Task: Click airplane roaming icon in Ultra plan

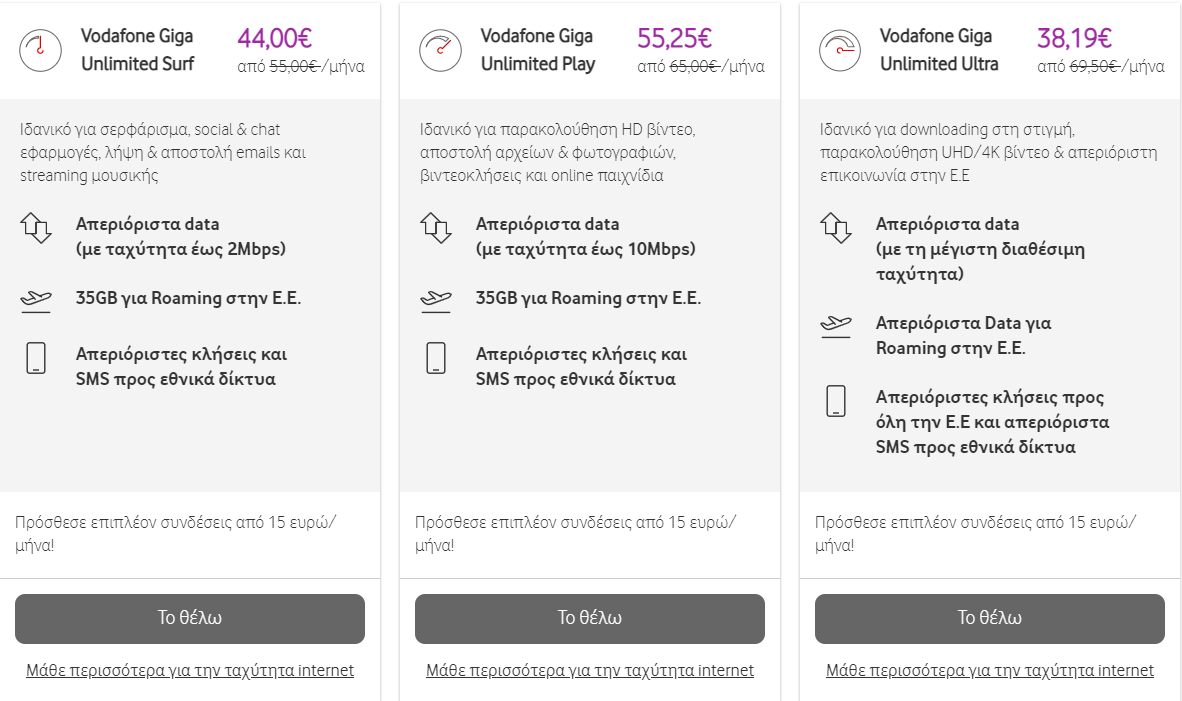Action: pyautogui.click(x=836, y=326)
